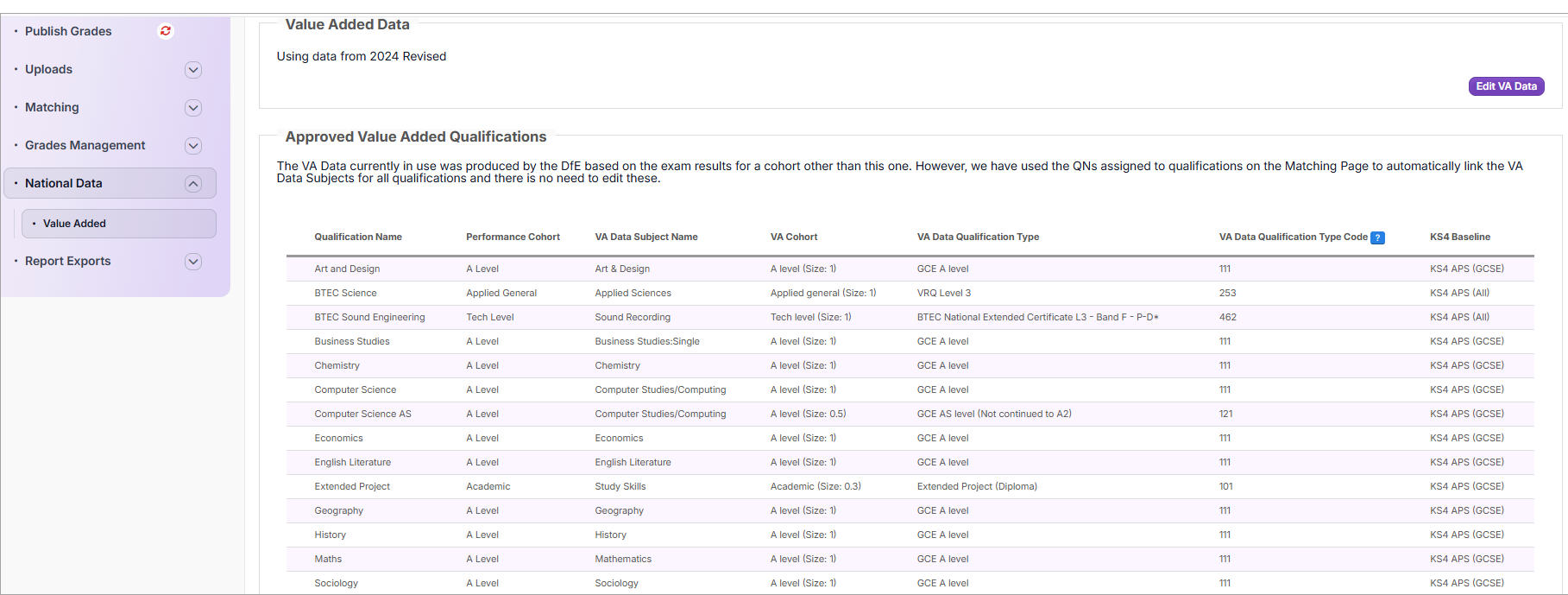Expand the Report Exports chevron
The width and height of the screenshot is (1568, 595).
(x=193, y=262)
